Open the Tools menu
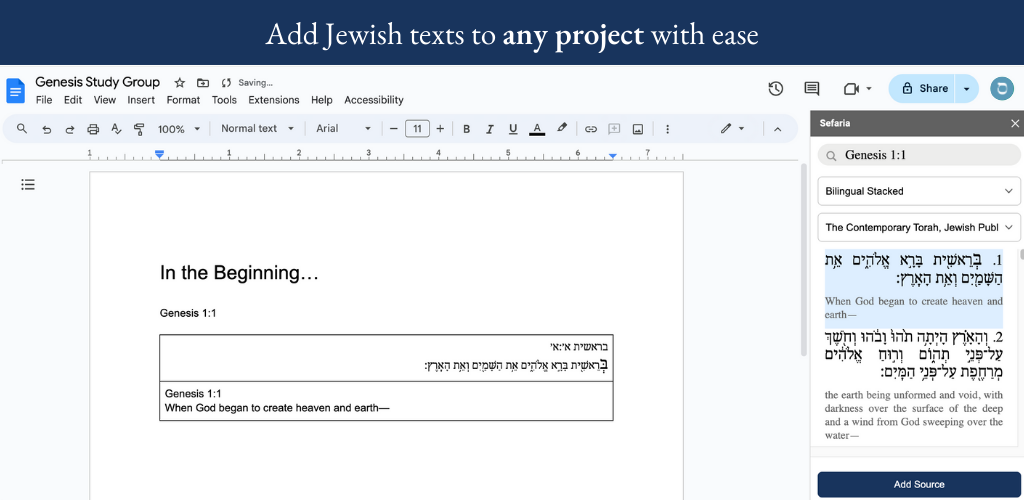 pyautogui.click(x=224, y=100)
